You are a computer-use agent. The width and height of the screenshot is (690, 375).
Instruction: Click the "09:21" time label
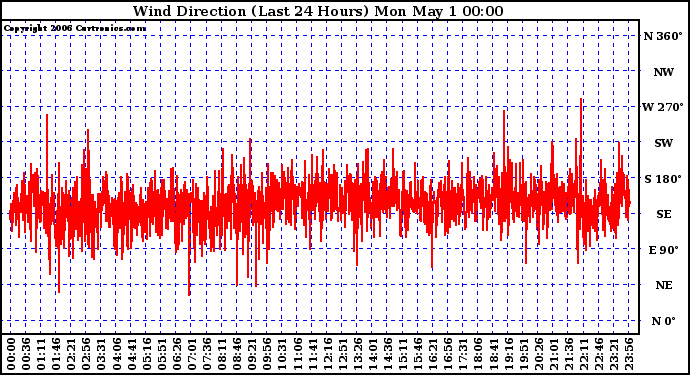252,354
